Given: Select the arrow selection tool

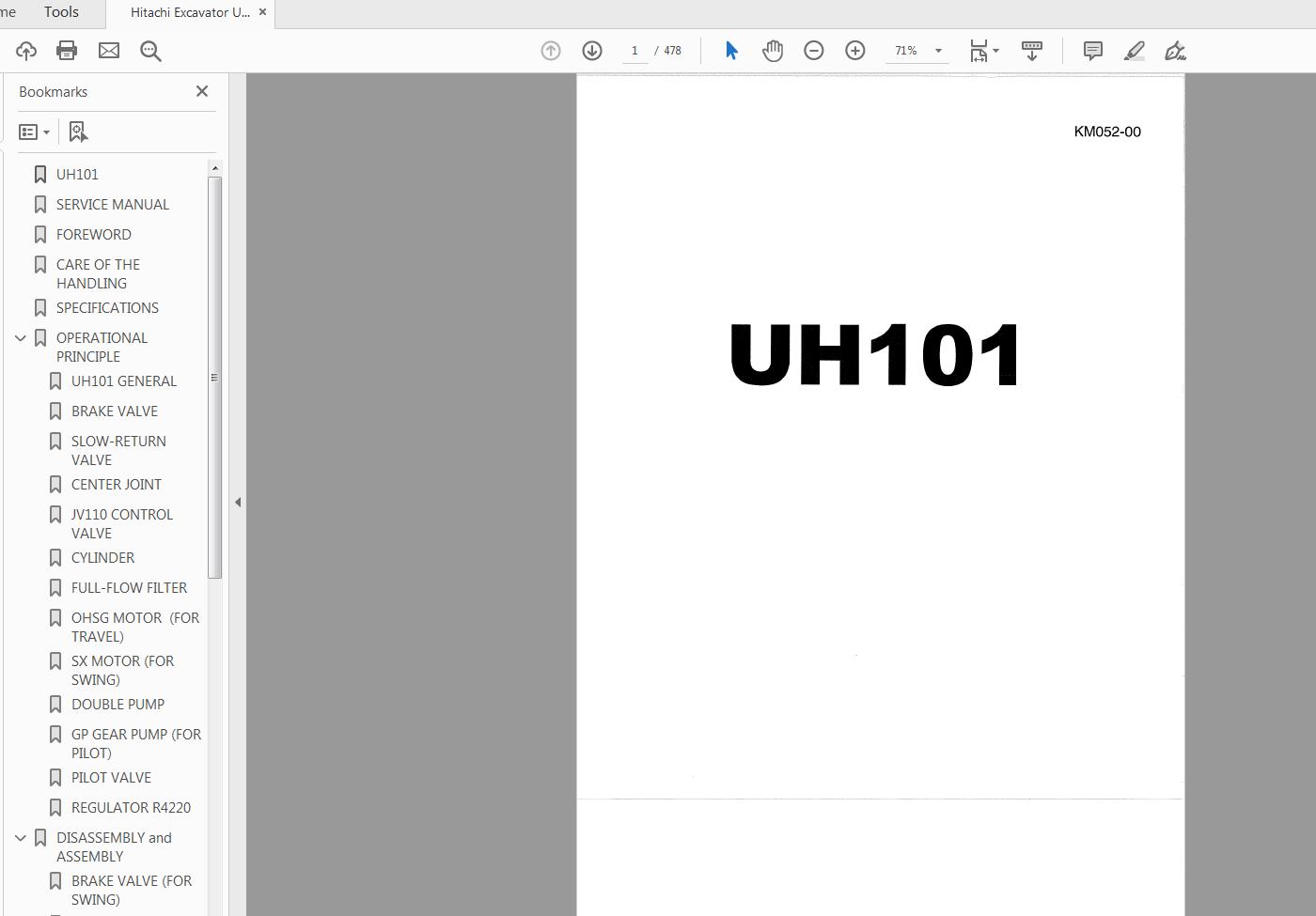Looking at the screenshot, I should 731,51.
